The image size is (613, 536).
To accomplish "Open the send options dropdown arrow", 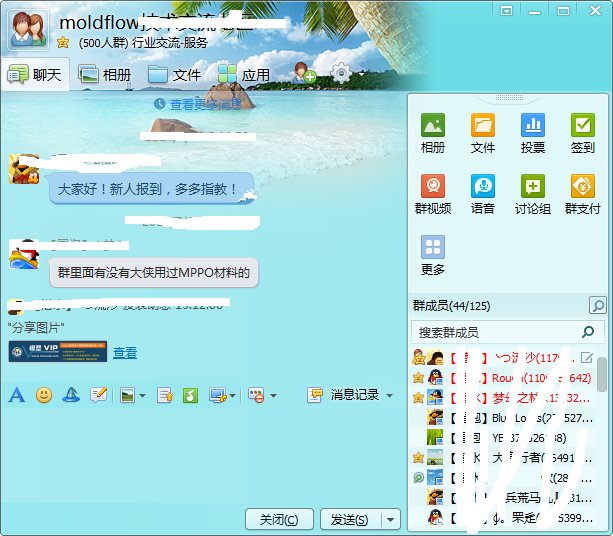I will point(390,520).
